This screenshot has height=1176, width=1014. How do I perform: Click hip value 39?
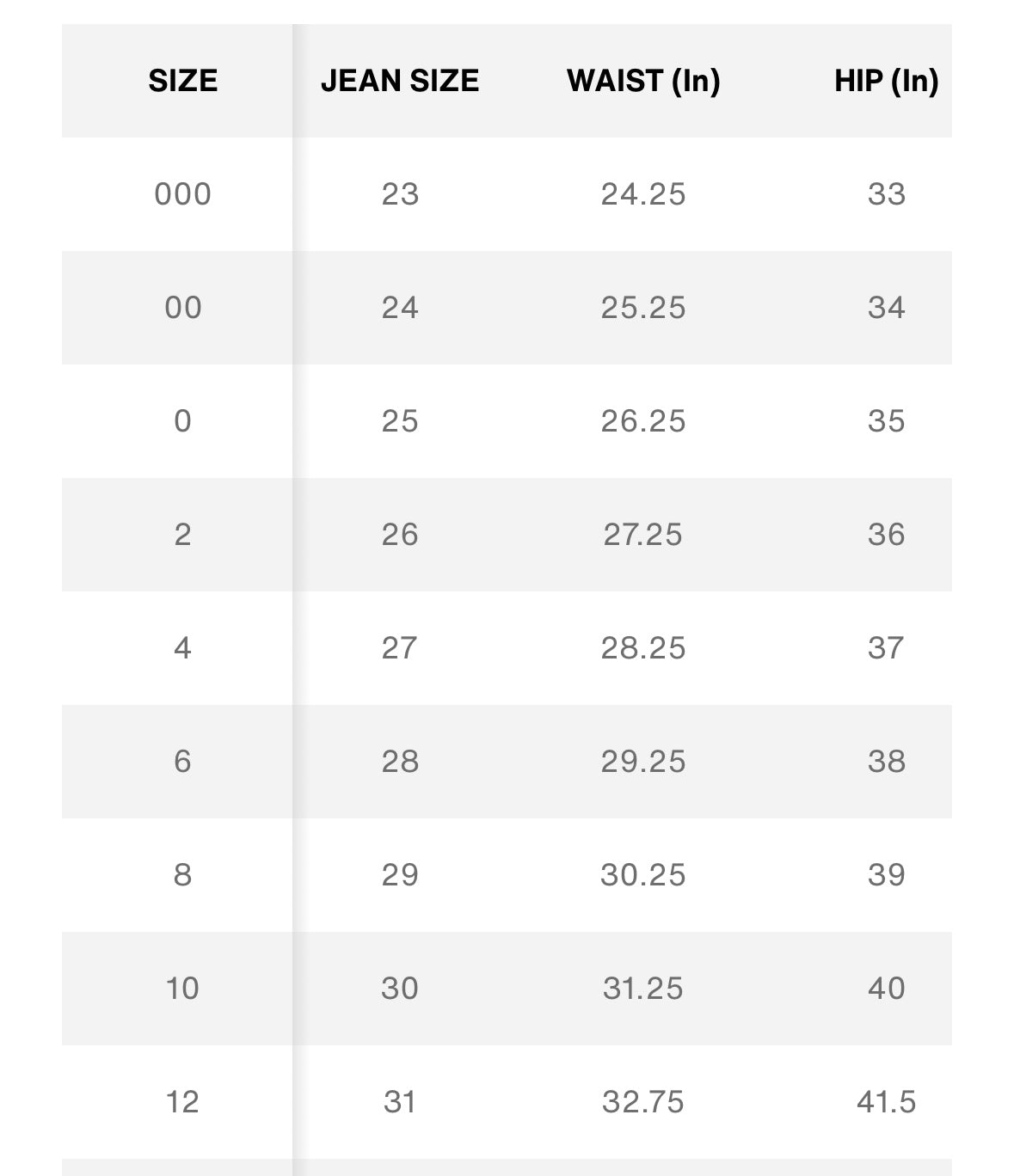pyautogui.click(x=886, y=875)
